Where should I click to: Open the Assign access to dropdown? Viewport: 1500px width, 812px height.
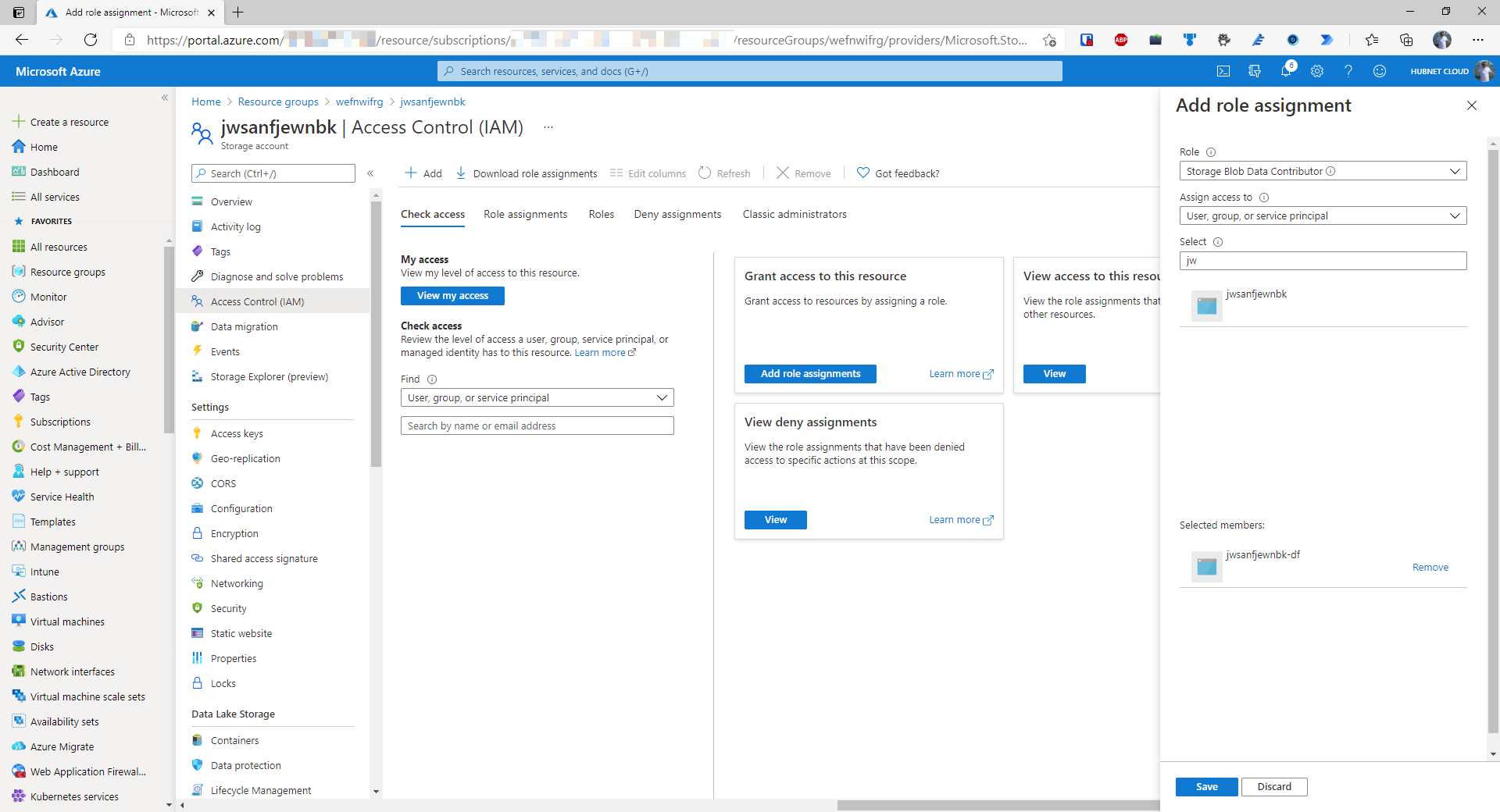click(1323, 215)
